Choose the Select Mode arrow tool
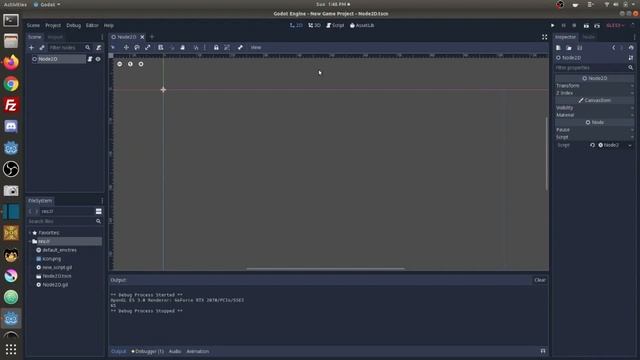Viewport: 640px width, 360px height. 113,48
